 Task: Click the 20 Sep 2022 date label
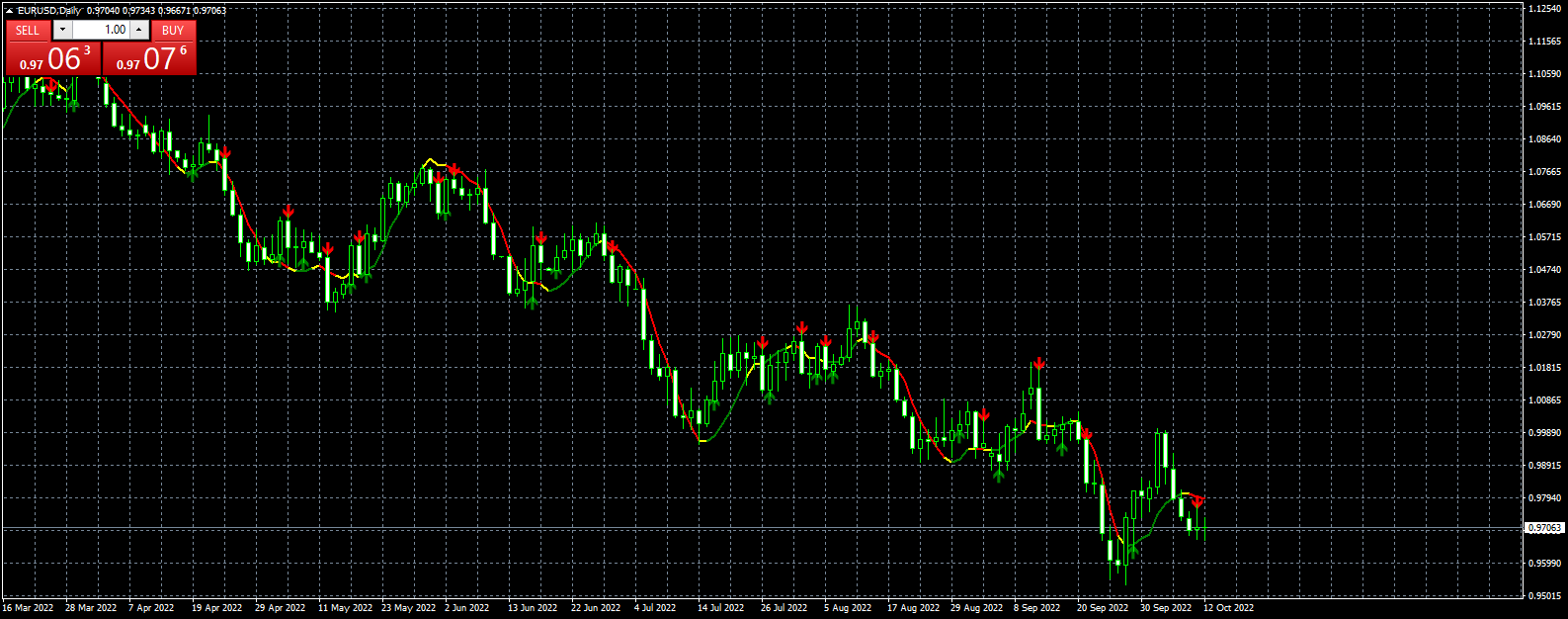[1104, 608]
